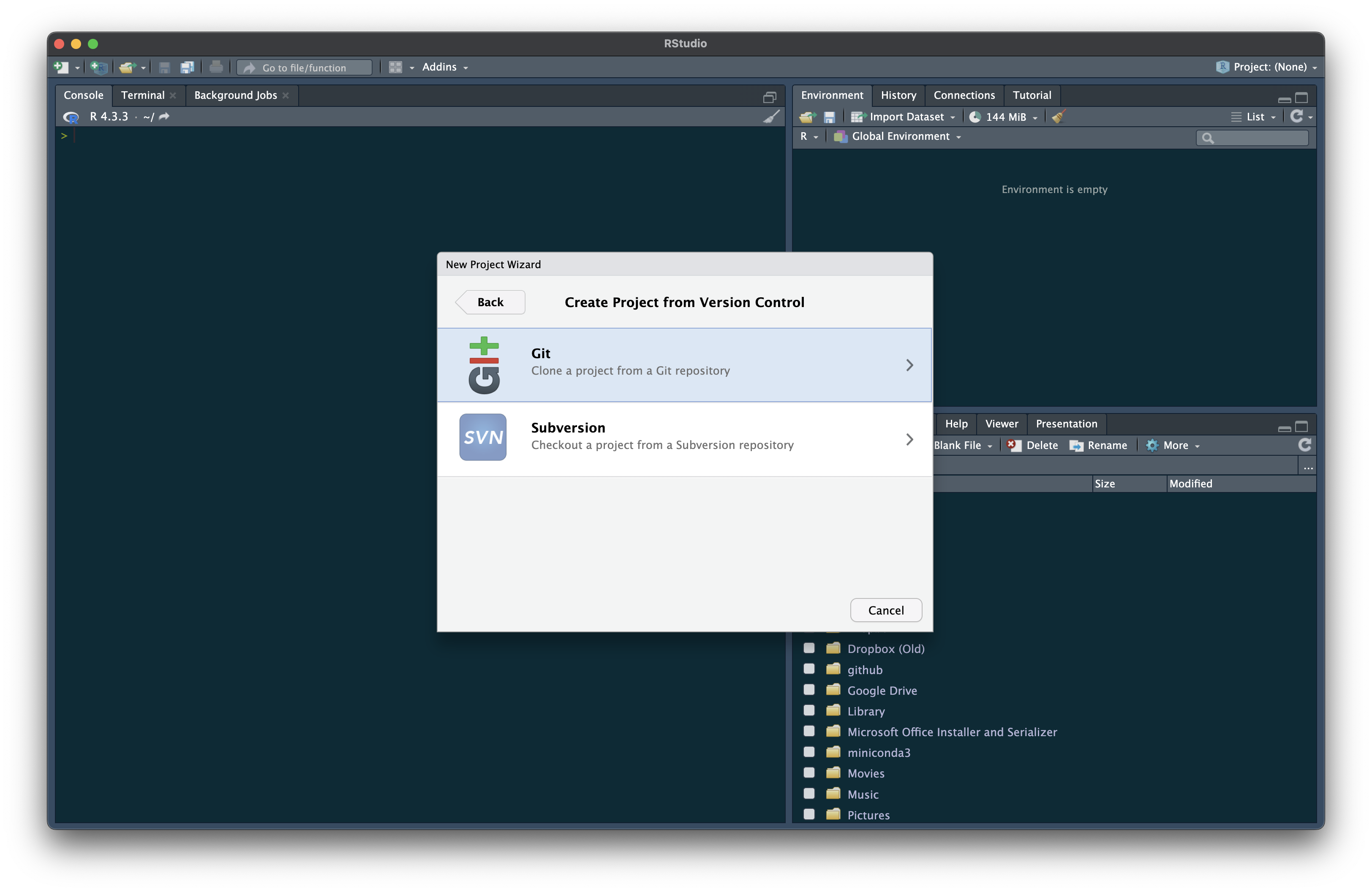Screen dimensions: 1372x892
Task: Go Back in the project wizard
Action: (490, 302)
